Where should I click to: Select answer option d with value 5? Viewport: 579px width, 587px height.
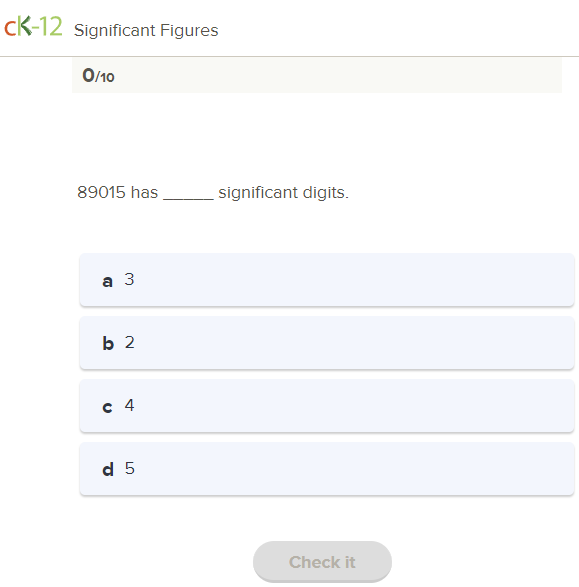pos(327,468)
